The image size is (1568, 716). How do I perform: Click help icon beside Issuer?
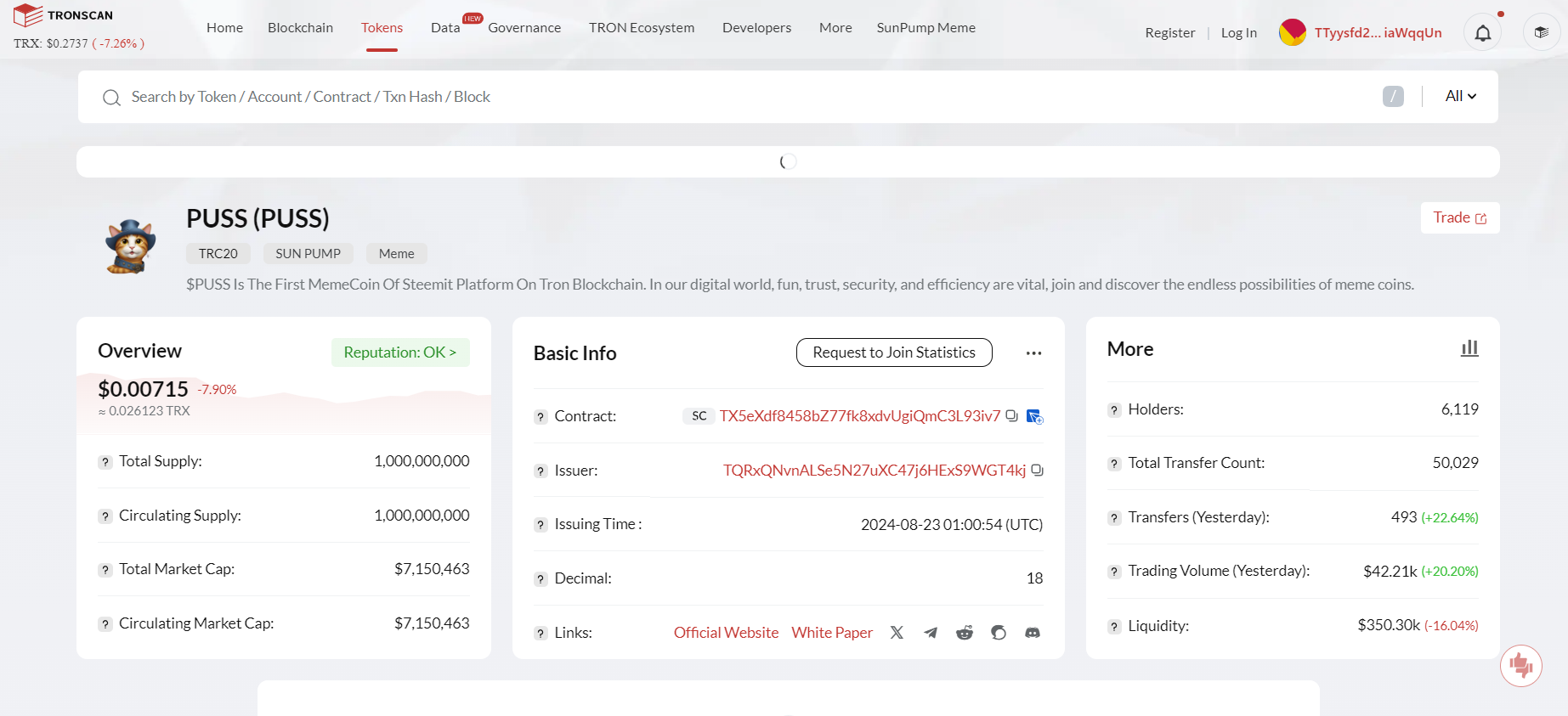click(541, 471)
